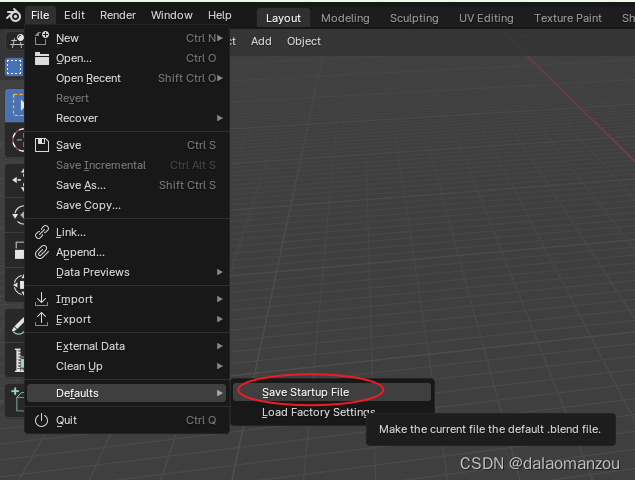The image size is (635, 480).
Task: Expand the Recover submenu
Action: (x=127, y=118)
